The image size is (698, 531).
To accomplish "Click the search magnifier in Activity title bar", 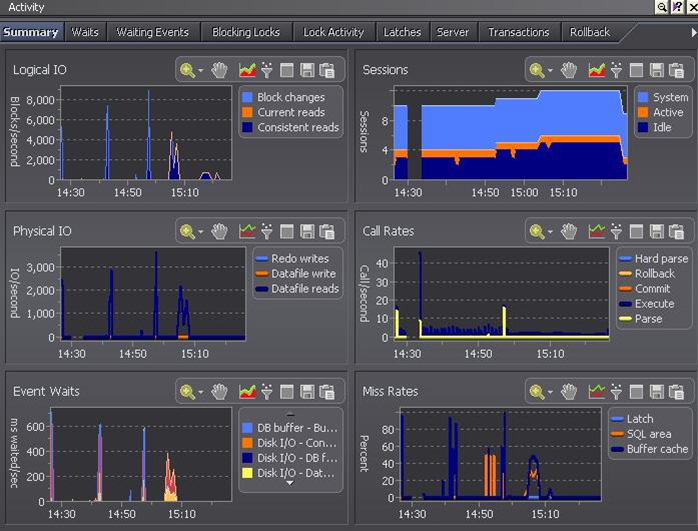I will tap(662, 7).
